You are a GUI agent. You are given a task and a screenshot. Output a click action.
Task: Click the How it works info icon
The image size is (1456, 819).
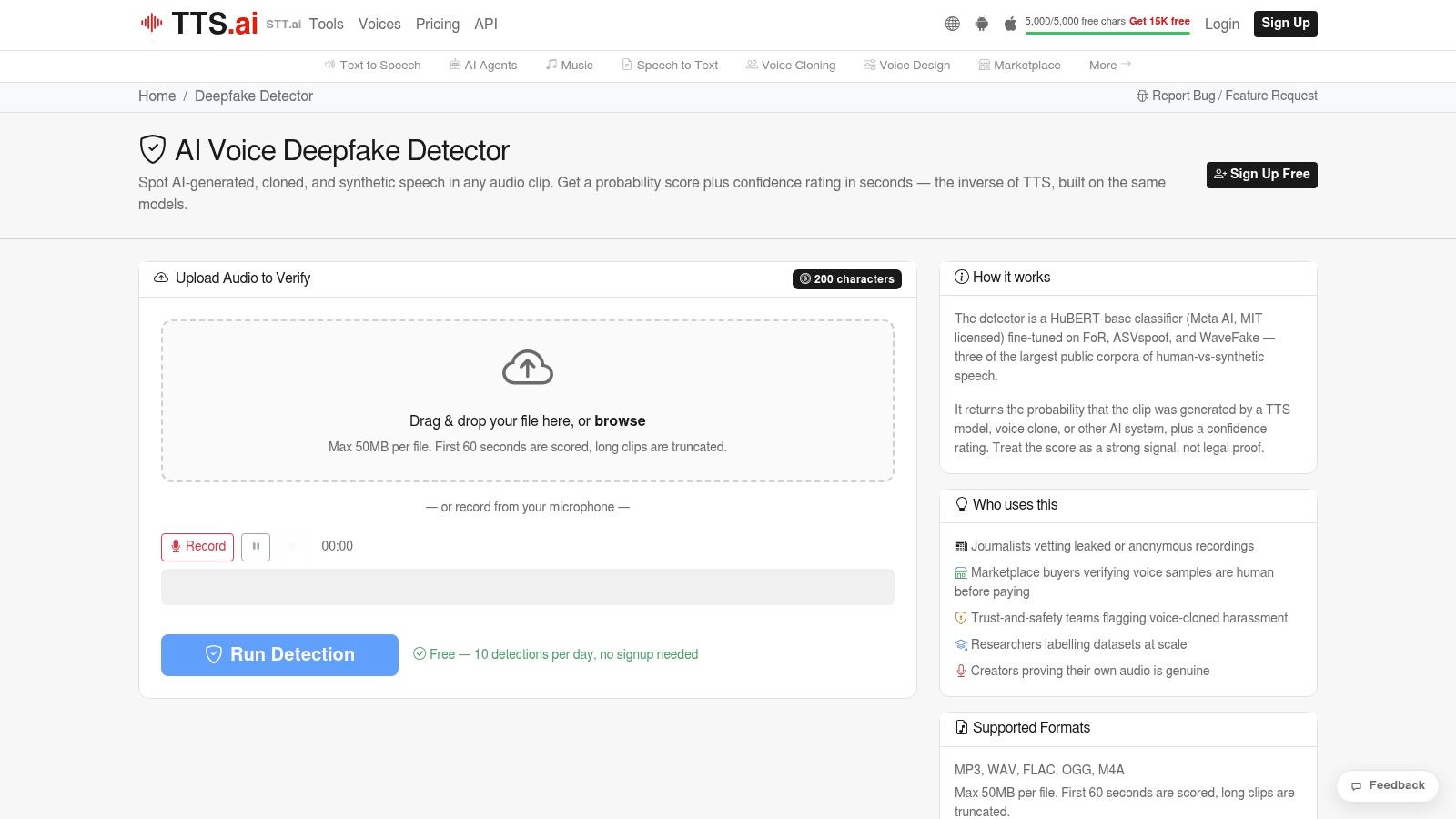coord(961,278)
